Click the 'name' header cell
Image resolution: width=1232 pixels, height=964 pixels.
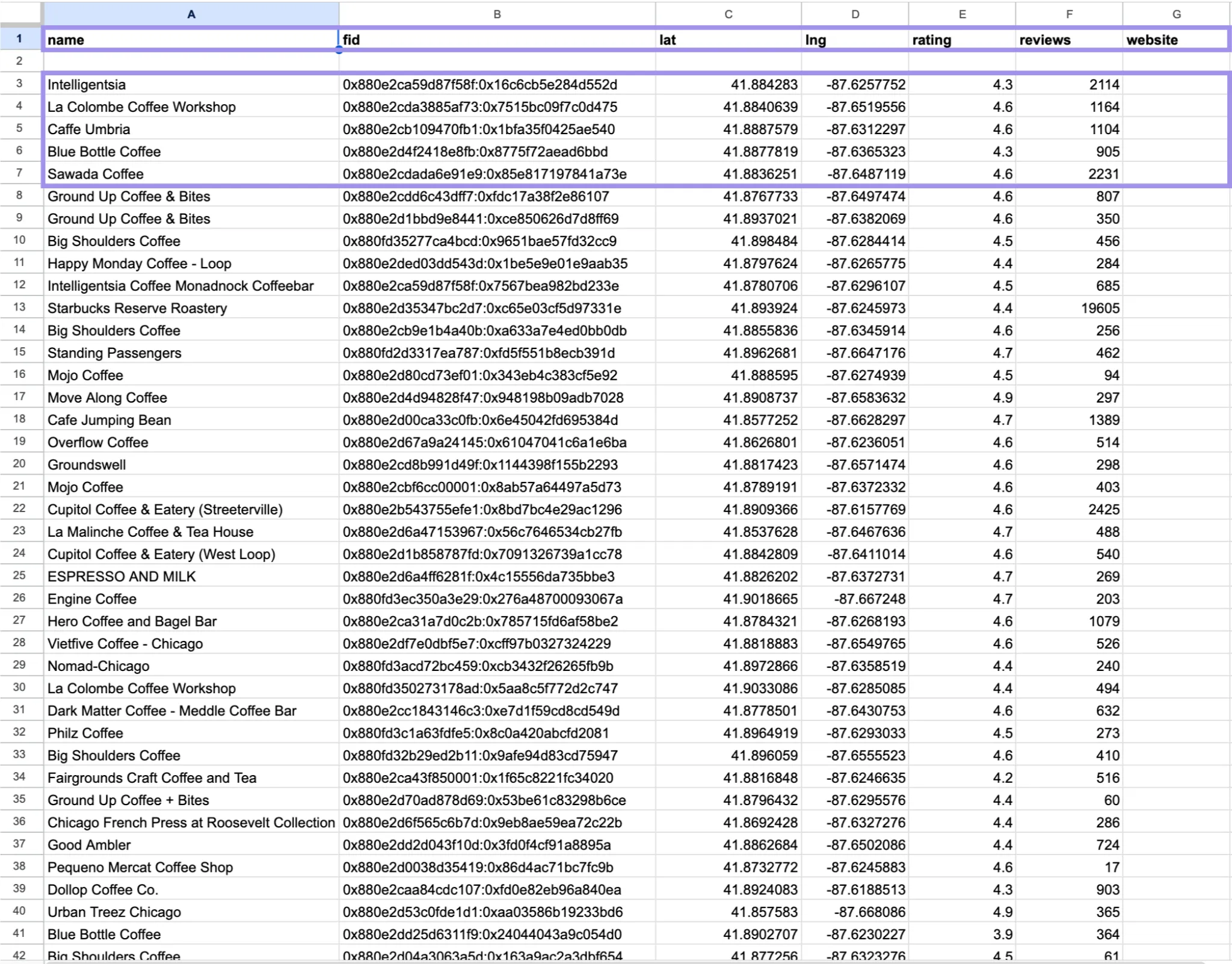[x=191, y=40]
